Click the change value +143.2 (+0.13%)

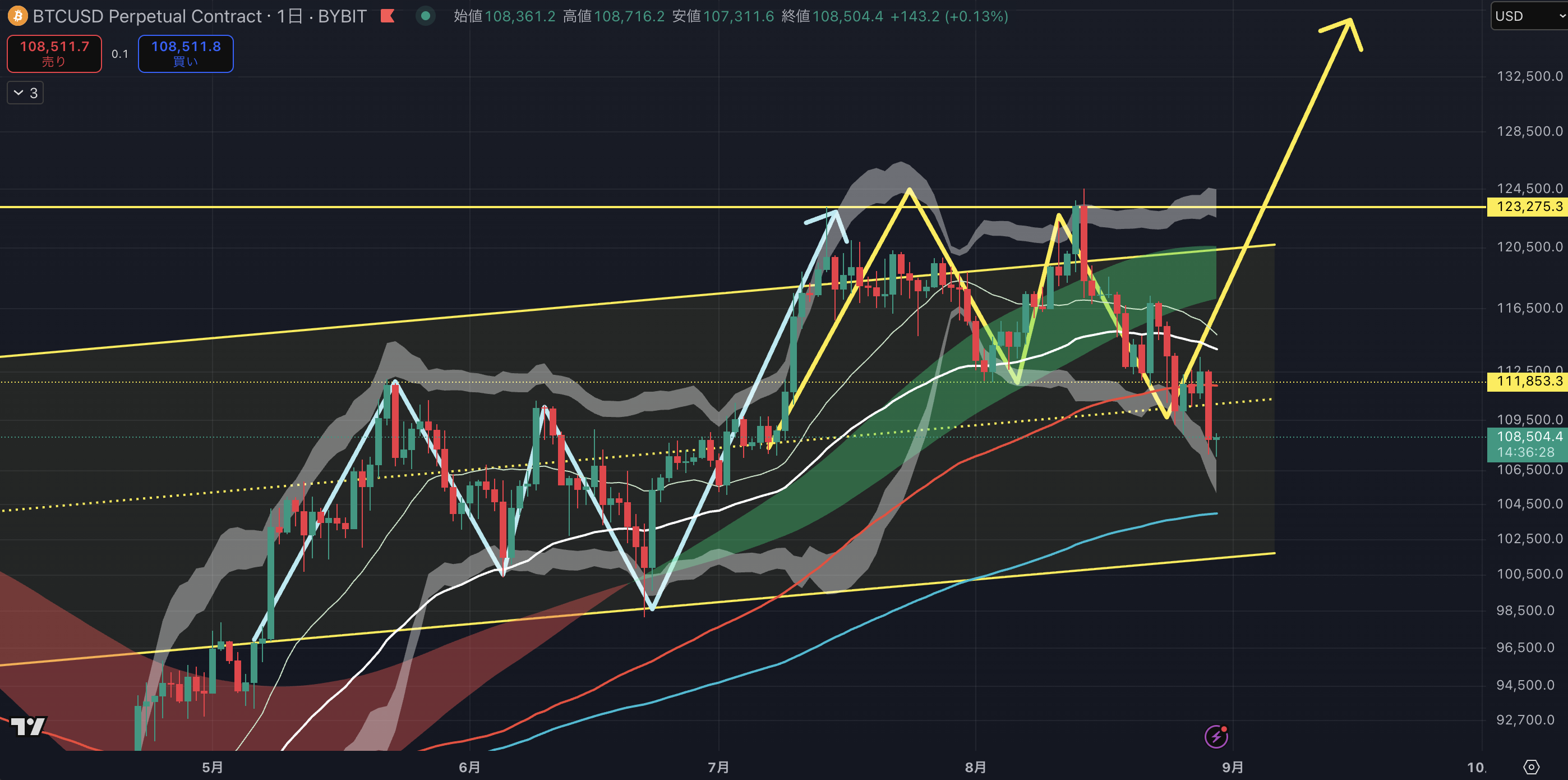pos(949,16)
